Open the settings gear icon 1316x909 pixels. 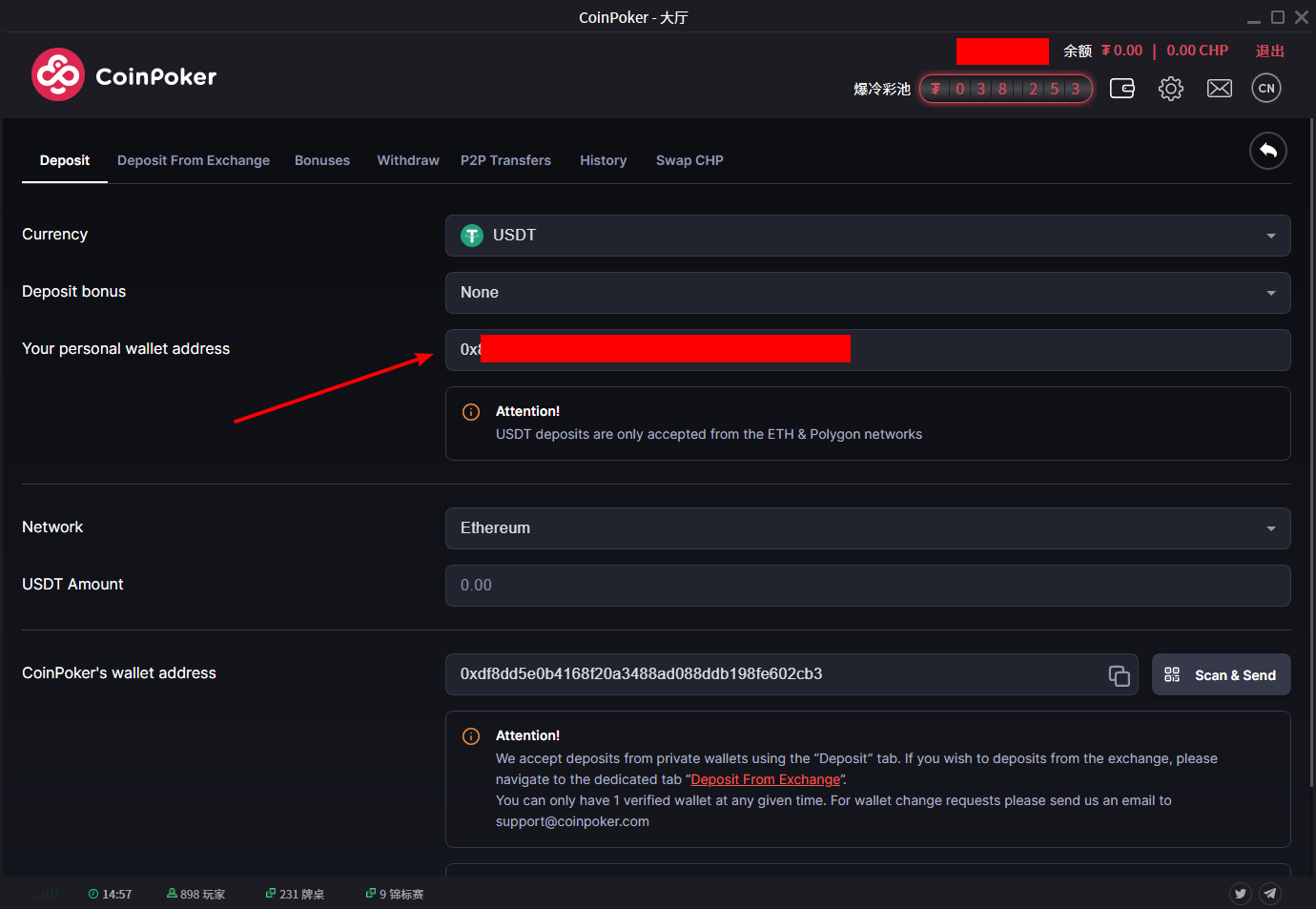click(x=1171, y=89)
